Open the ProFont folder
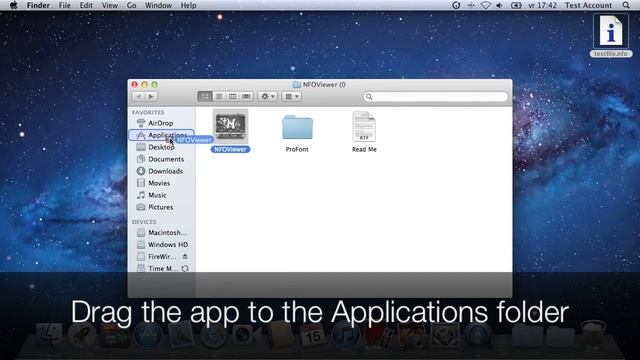This screenshot has height=360, width=640. tap(297, 127)
